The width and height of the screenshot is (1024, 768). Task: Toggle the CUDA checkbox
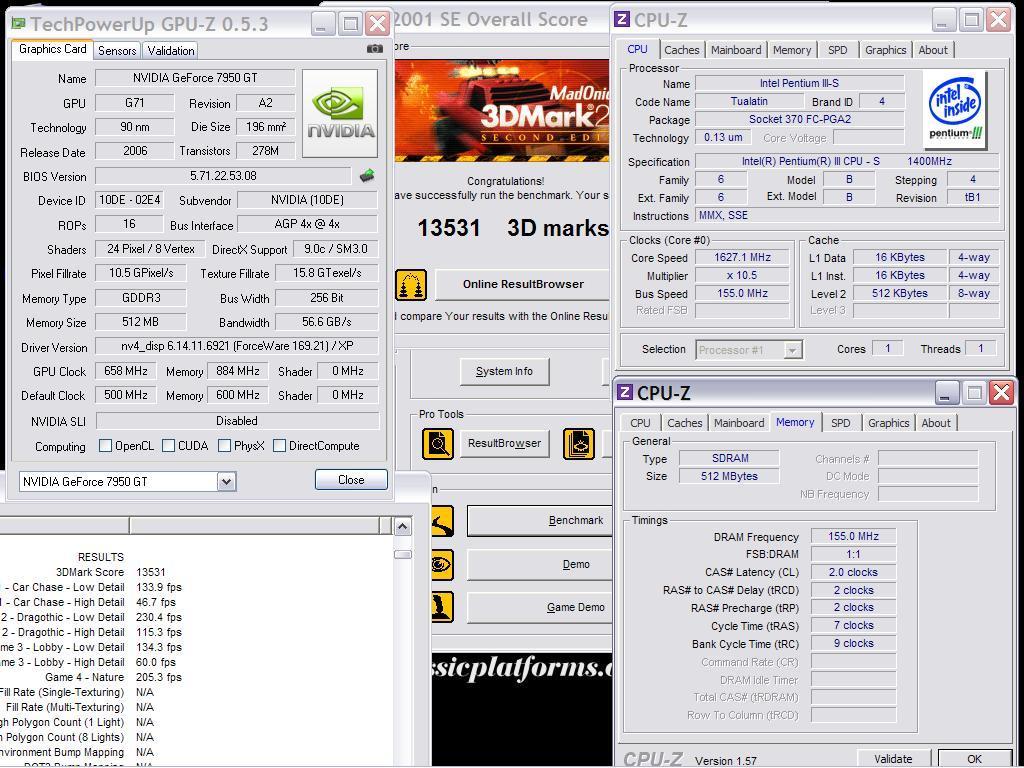tap(168, 446)
